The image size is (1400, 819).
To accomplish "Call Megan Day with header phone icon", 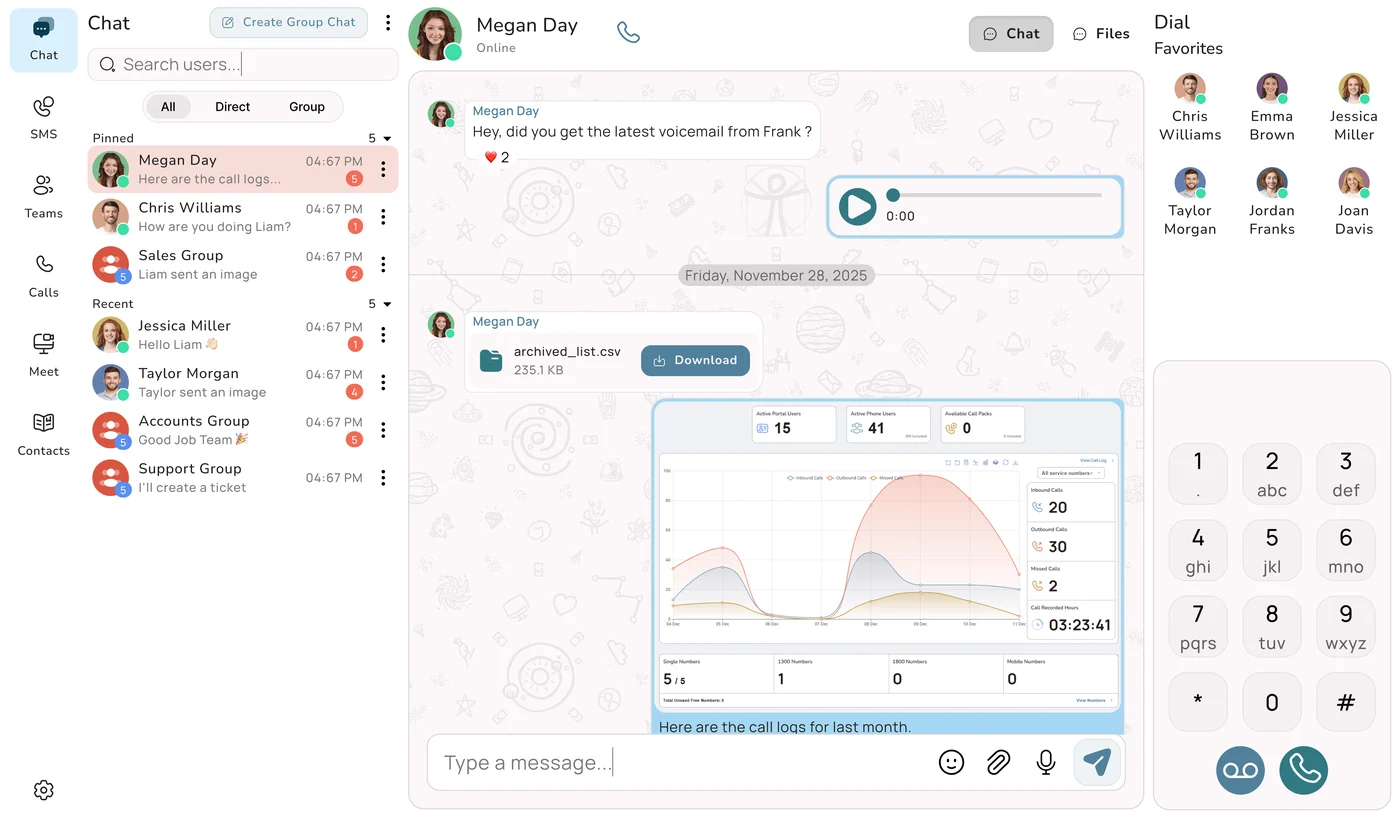I will [x=628, y=33].
